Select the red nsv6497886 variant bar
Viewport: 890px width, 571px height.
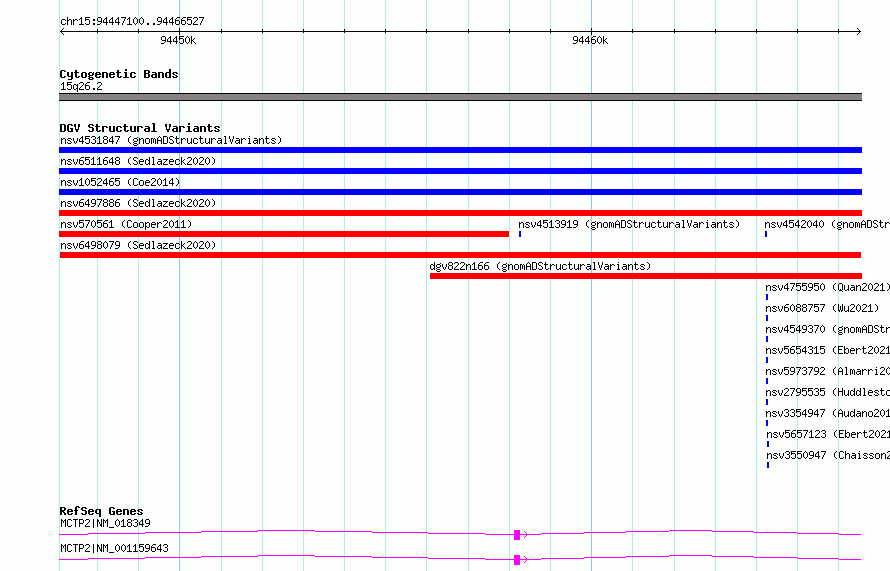coord(460,213)
